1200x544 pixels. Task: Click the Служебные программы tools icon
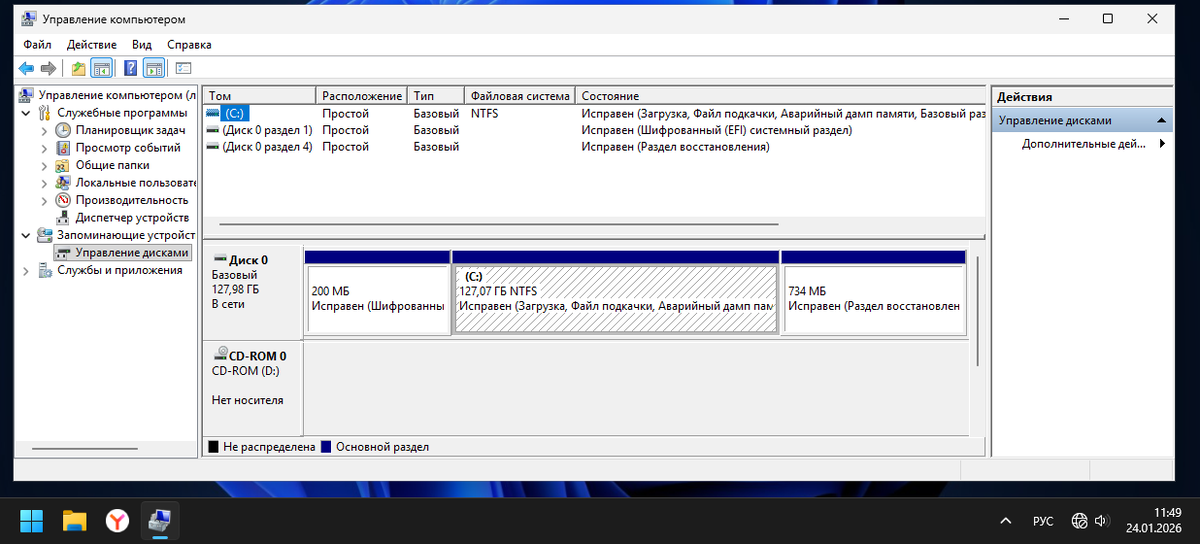(44, 113)
